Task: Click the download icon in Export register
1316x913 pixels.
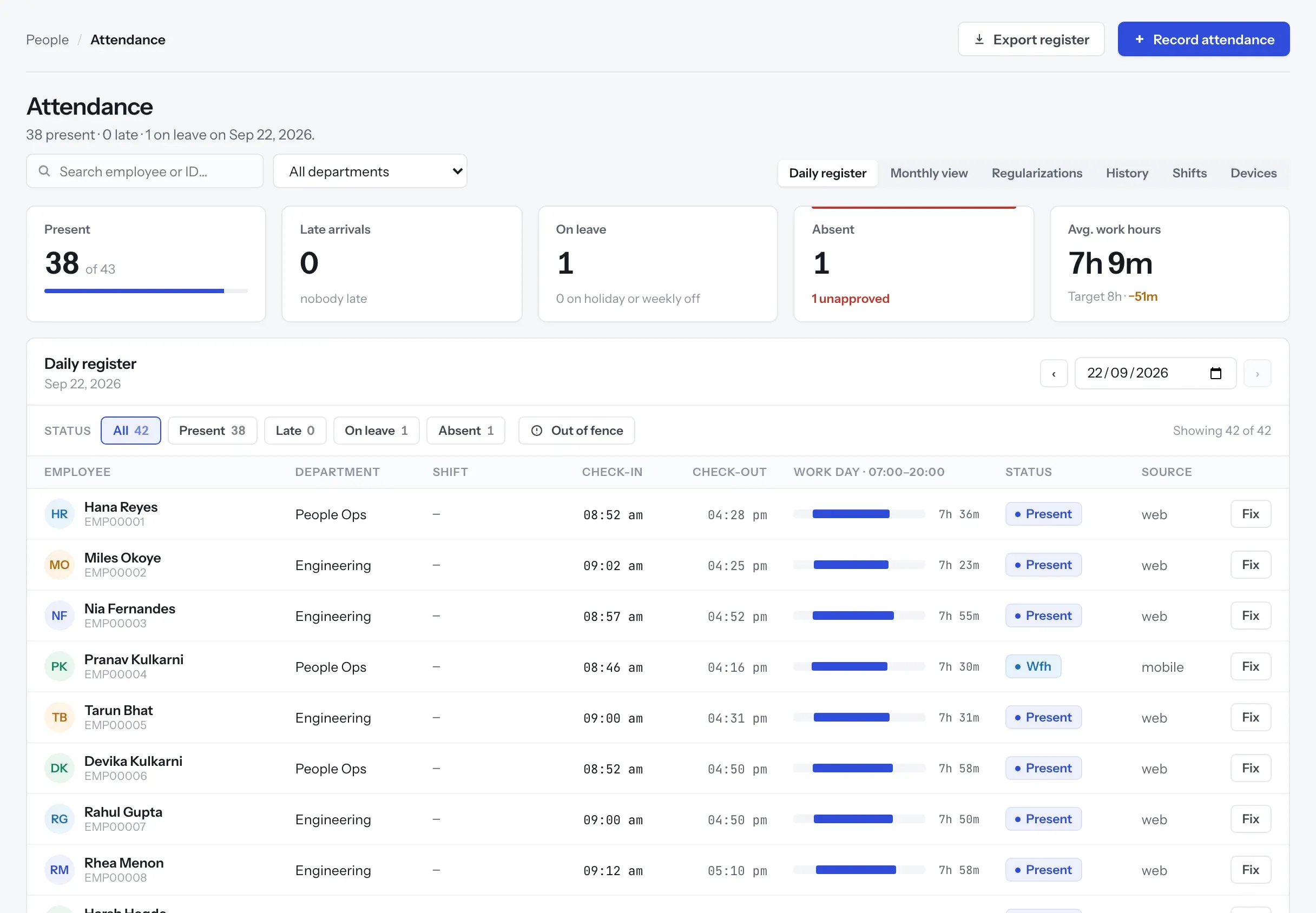Action: click(979, 39)
